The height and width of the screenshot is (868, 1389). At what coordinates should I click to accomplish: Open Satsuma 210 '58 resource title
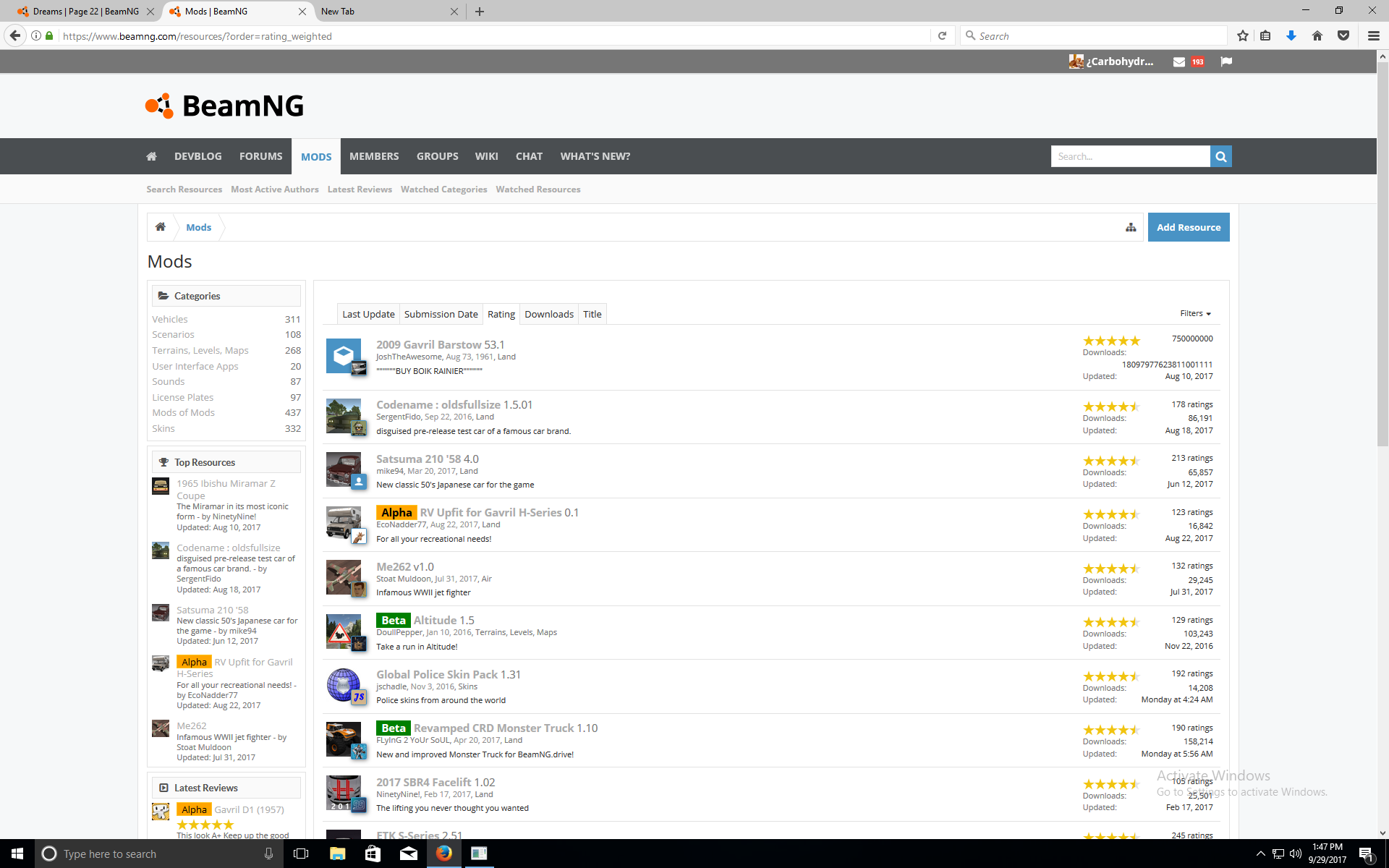[x=419, y=459]
